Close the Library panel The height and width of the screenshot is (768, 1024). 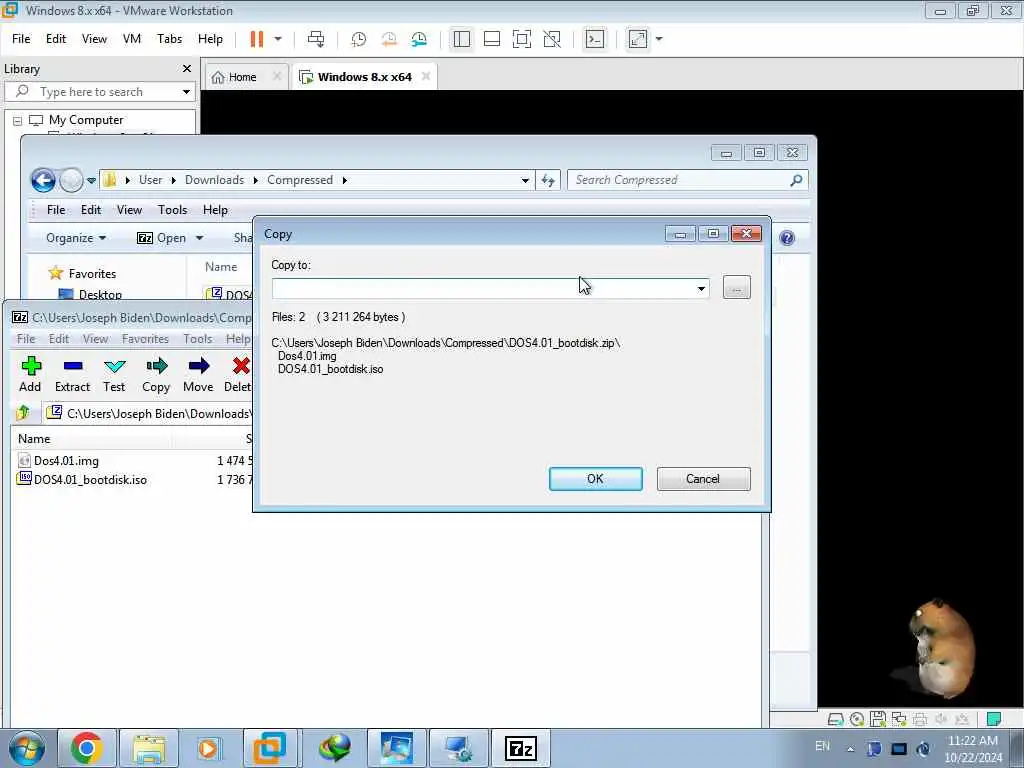pyautogui.click(x=187, y=69)
